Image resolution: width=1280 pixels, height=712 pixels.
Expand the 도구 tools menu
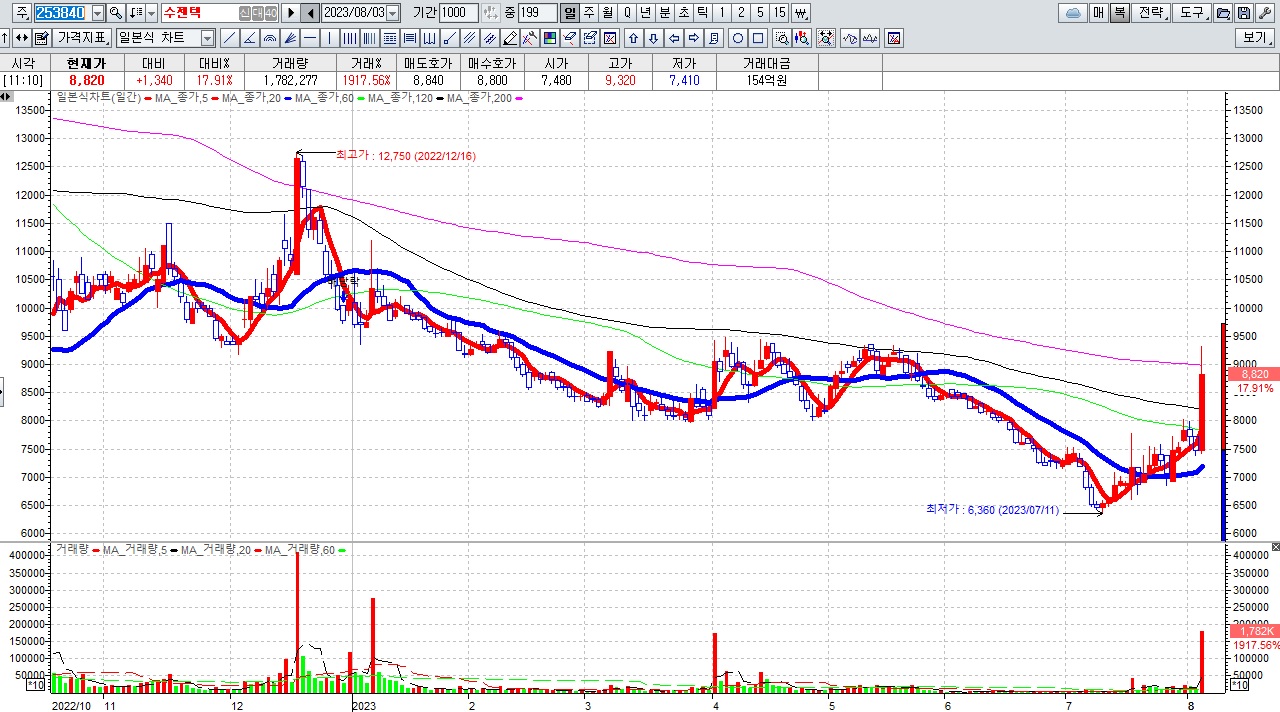pos(1192,13)
